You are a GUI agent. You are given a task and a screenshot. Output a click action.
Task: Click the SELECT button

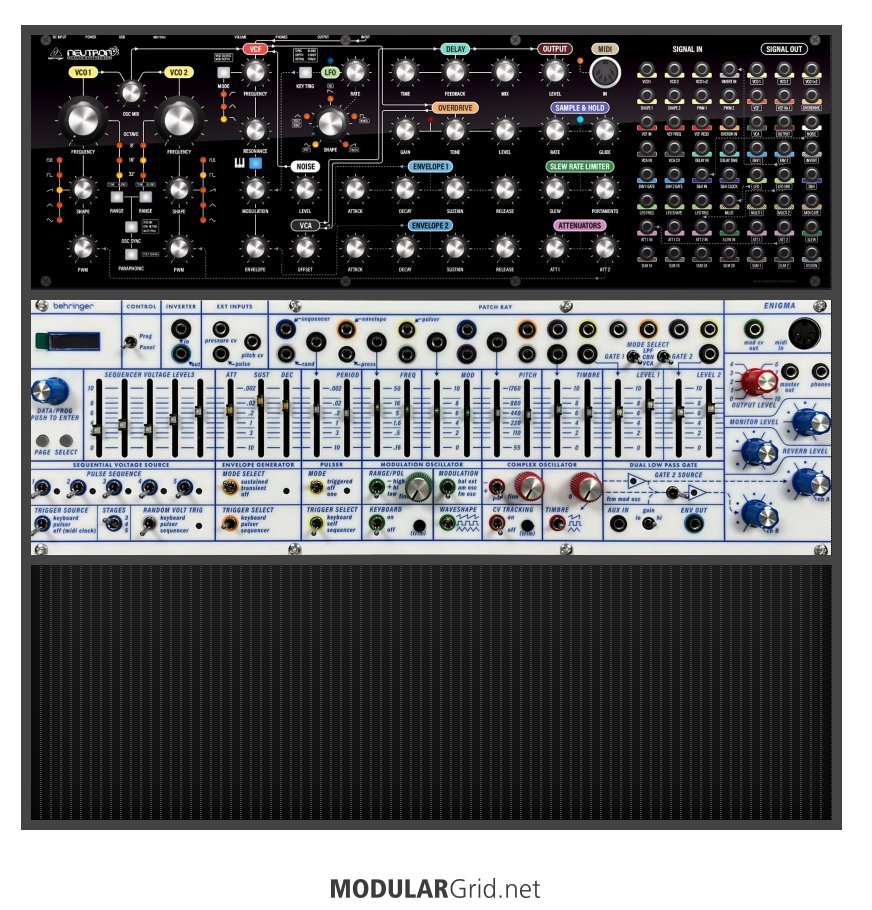(66, 440)
